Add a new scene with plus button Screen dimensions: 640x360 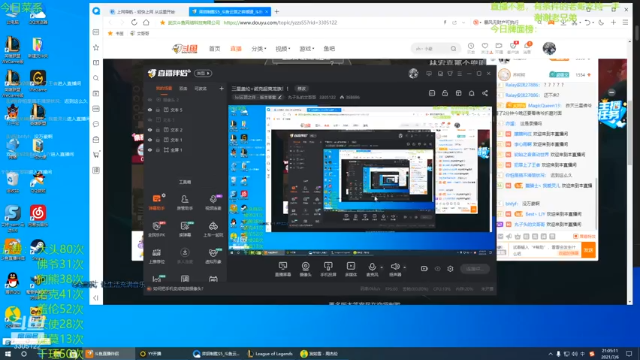[221, 88]
